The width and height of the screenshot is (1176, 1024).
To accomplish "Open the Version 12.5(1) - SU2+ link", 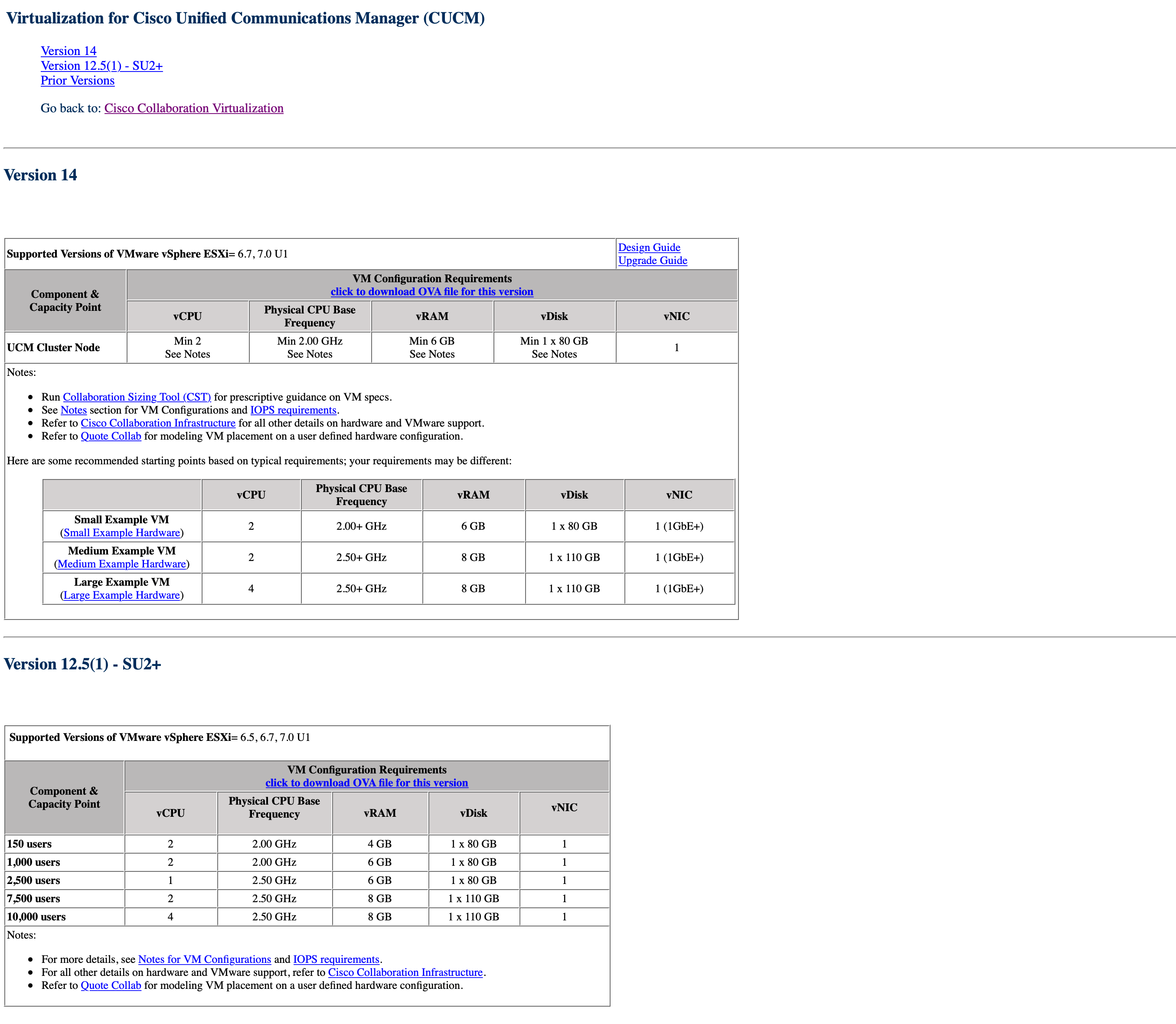I will (102, 66).
